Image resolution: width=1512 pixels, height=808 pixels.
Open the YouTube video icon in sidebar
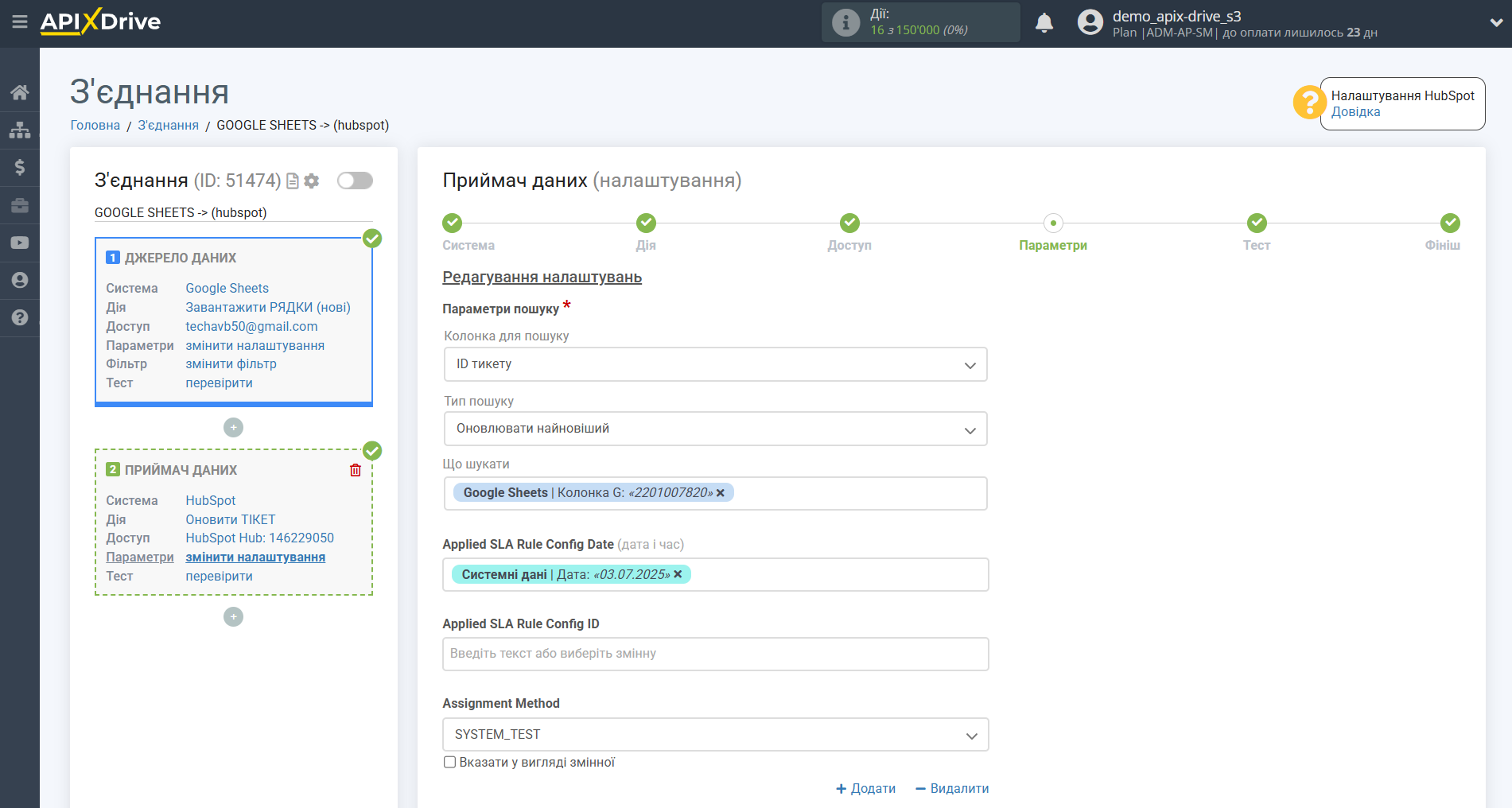tap(20, 243)
